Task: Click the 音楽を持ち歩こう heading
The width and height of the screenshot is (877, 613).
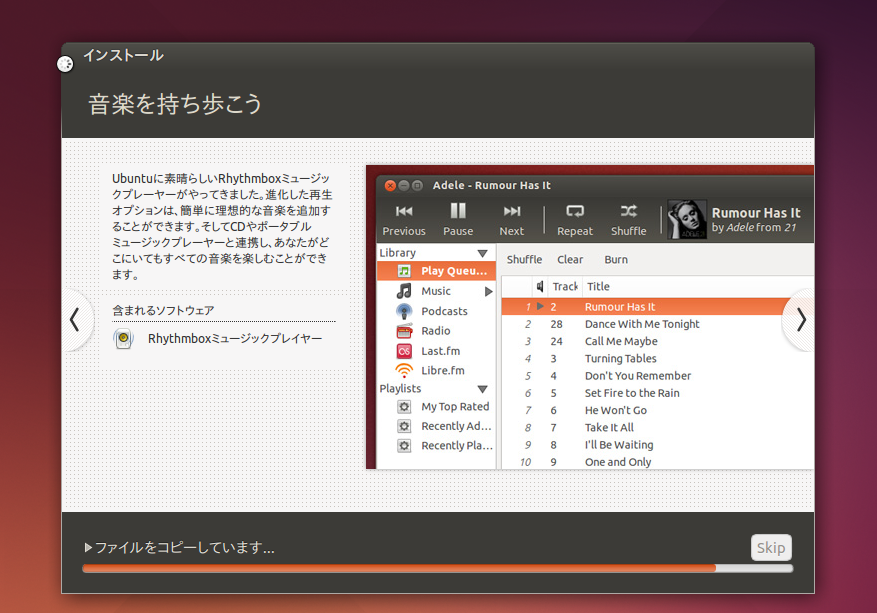Action: pos(175,104)
